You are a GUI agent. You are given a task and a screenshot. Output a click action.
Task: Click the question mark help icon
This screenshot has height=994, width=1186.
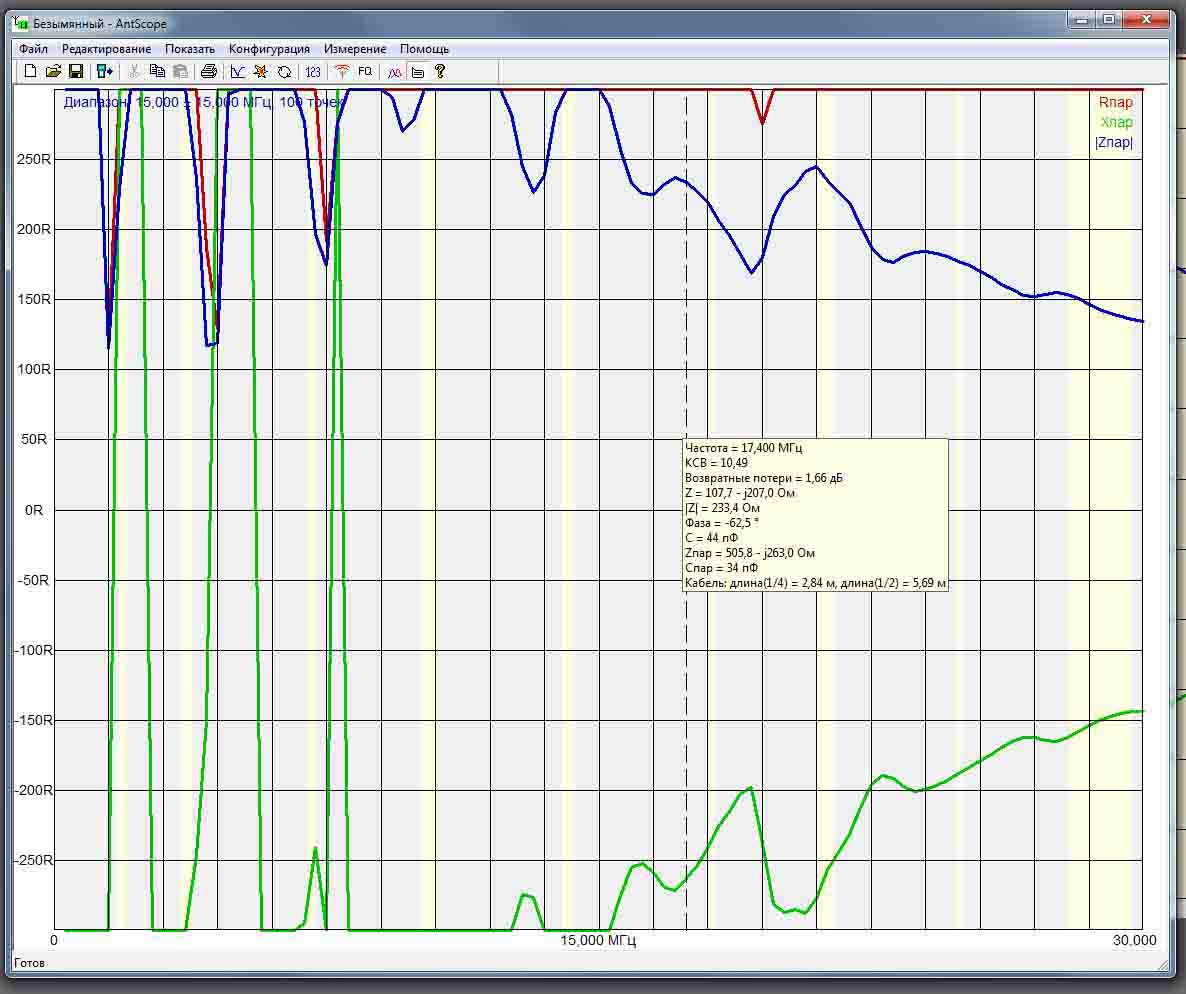[440, 72]
